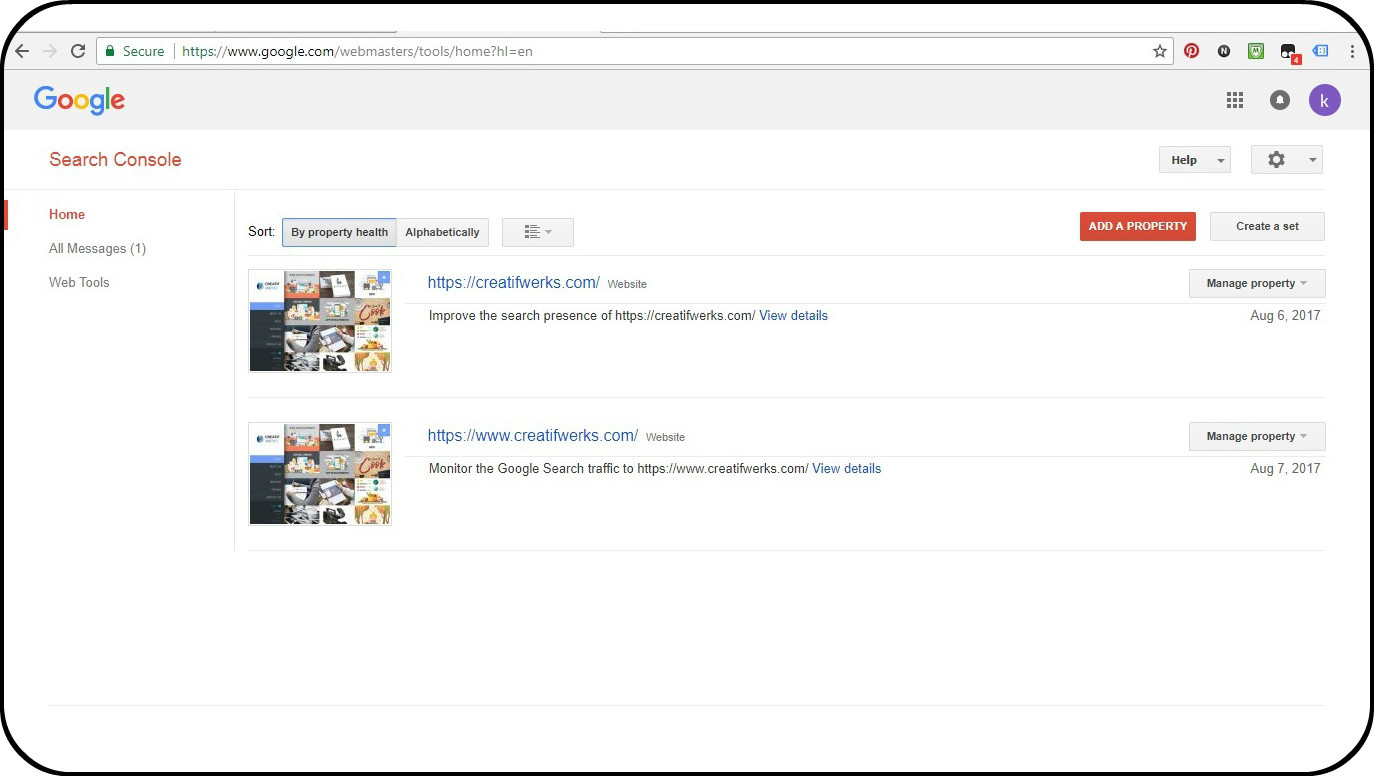The width and height of the screenshot is (1374, 776).
Task: Open the https://www.creatifwerks.com/ property link
Action: [533, 436]
